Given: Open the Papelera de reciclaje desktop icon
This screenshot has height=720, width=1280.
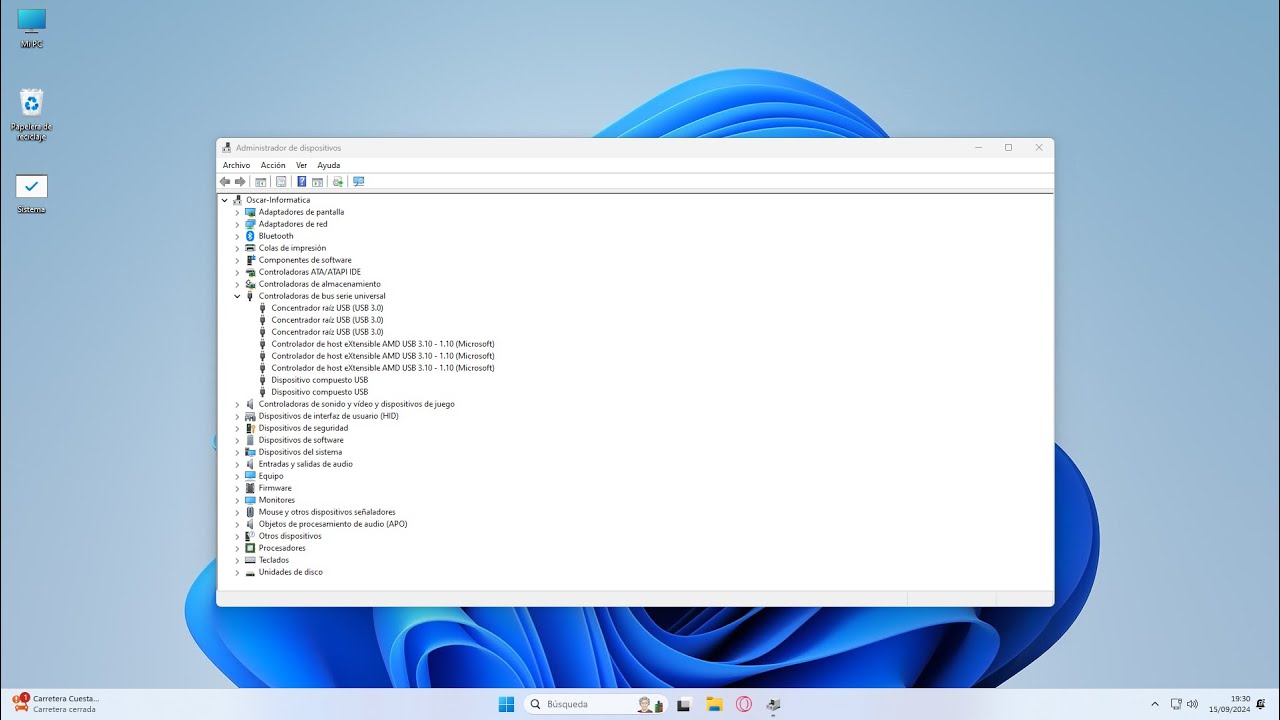Looking at the screenshot, I should [32, 115].
